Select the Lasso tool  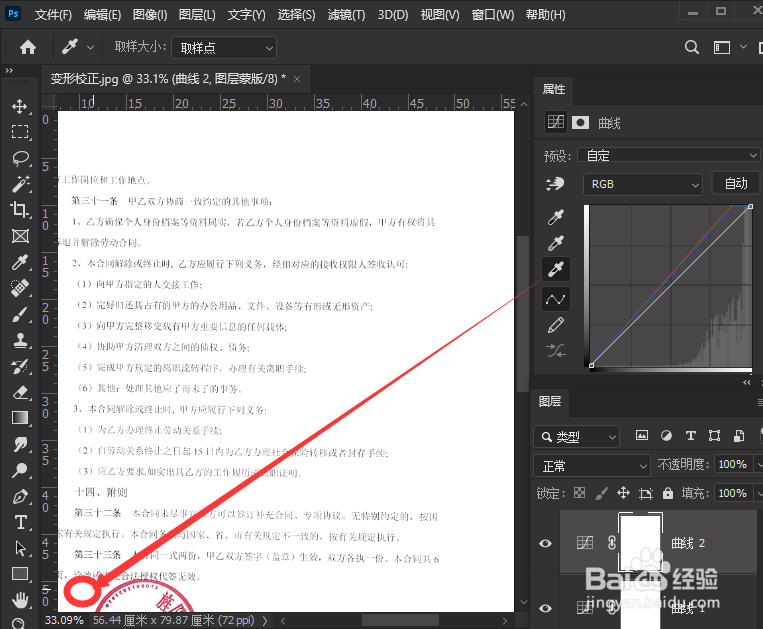click(x=20, y=158)
